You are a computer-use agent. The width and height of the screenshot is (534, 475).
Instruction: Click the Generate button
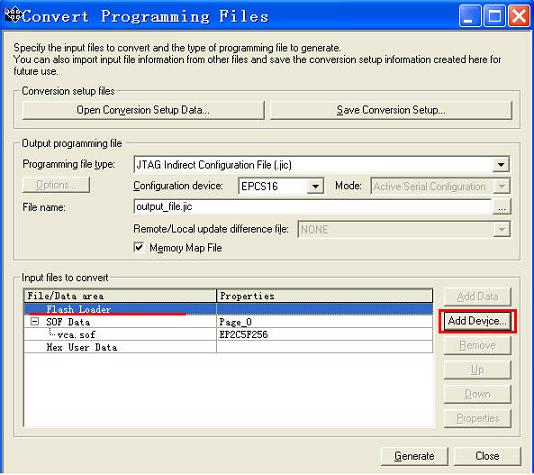414,456
